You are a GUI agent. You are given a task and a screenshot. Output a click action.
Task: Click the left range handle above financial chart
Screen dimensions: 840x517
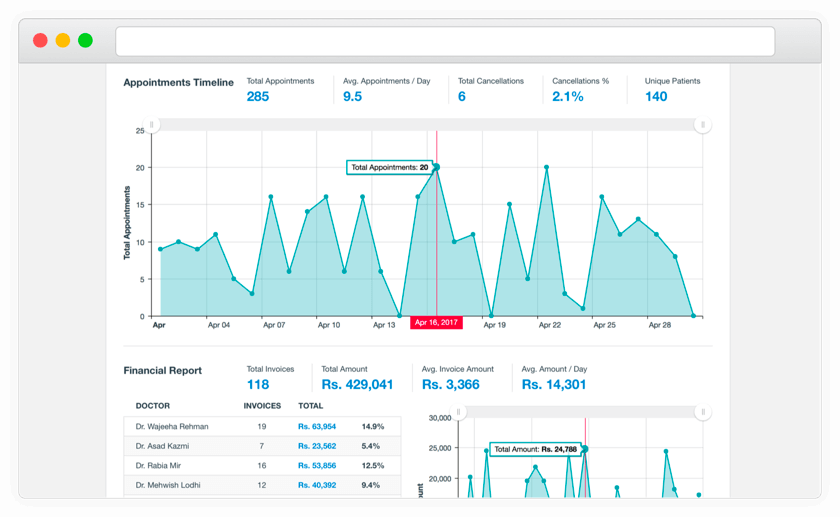[x=458, y=411]
